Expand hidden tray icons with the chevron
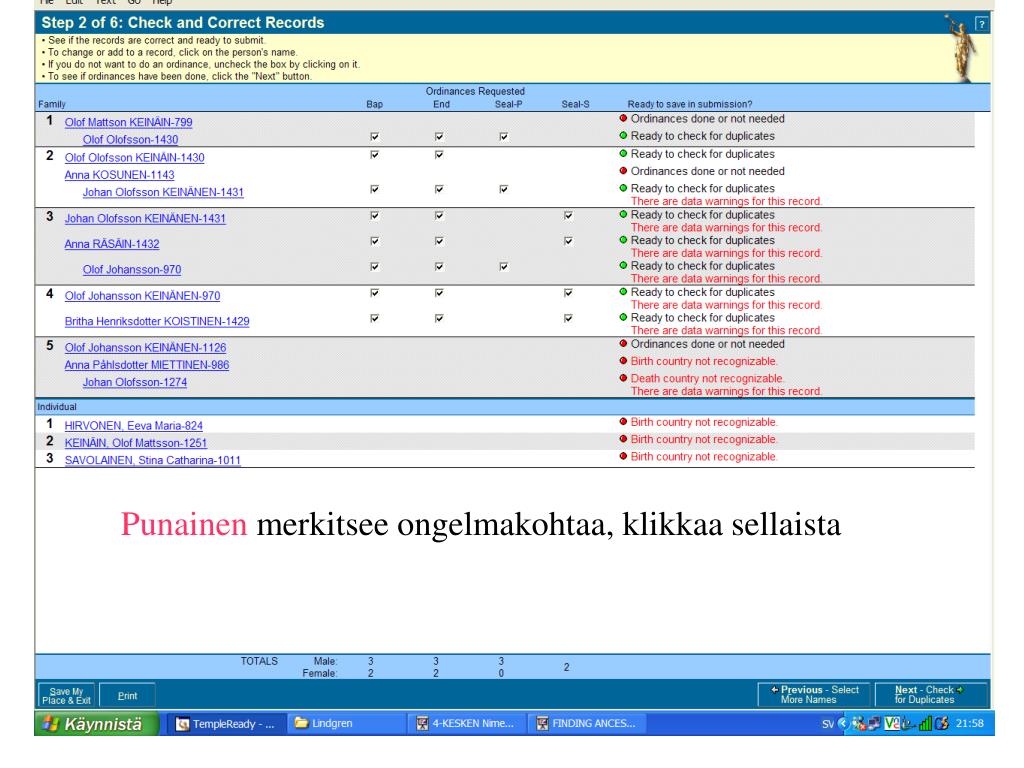Image resolution: width=1024 pixels, height=768 pixels. [x=843, y=724]
